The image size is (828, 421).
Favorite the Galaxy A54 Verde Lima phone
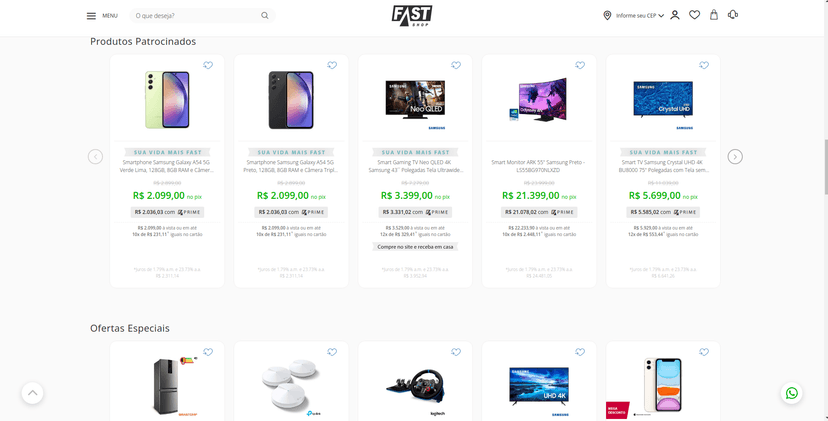click(208, 65)
